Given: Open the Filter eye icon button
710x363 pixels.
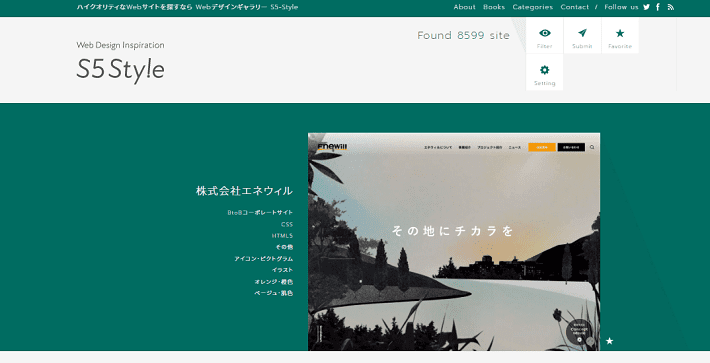Looking at the screenshot, I should coord(545,36).
